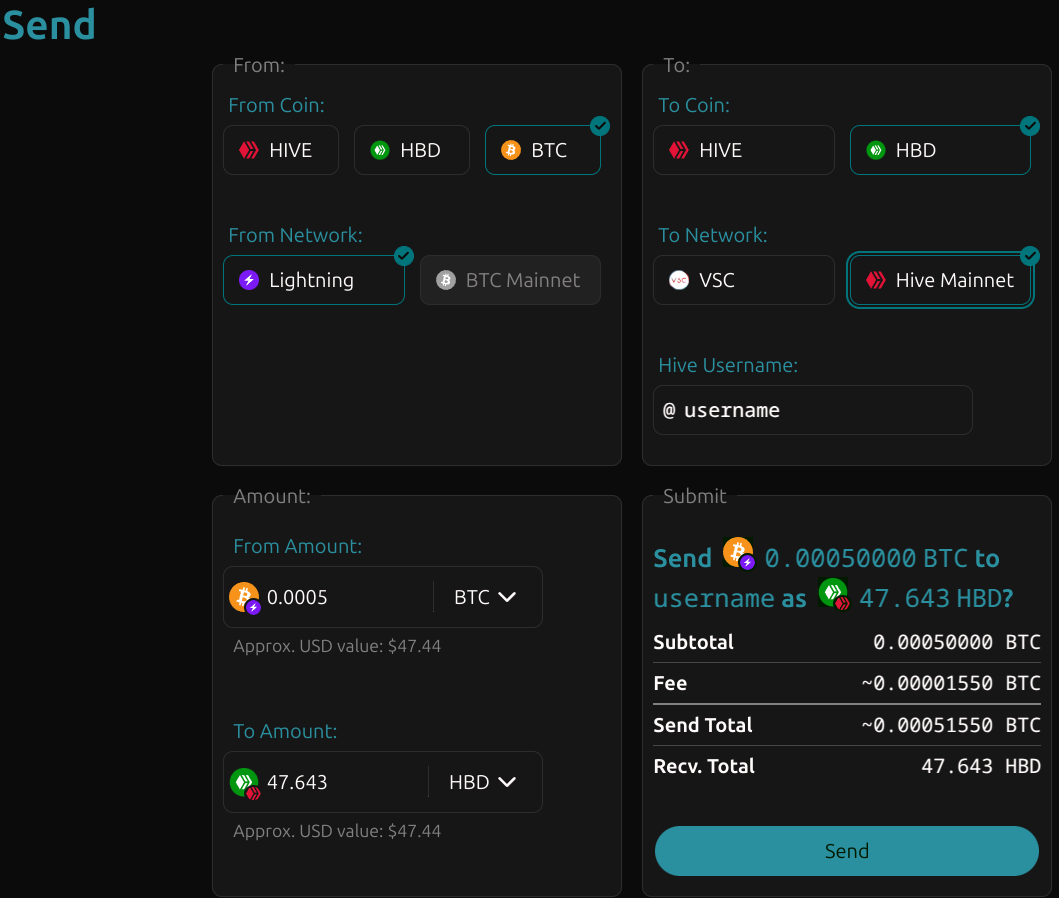Click the HIVE logo in To Coin
Viewport: 1059px width, 898px height.
pos(679,150)
